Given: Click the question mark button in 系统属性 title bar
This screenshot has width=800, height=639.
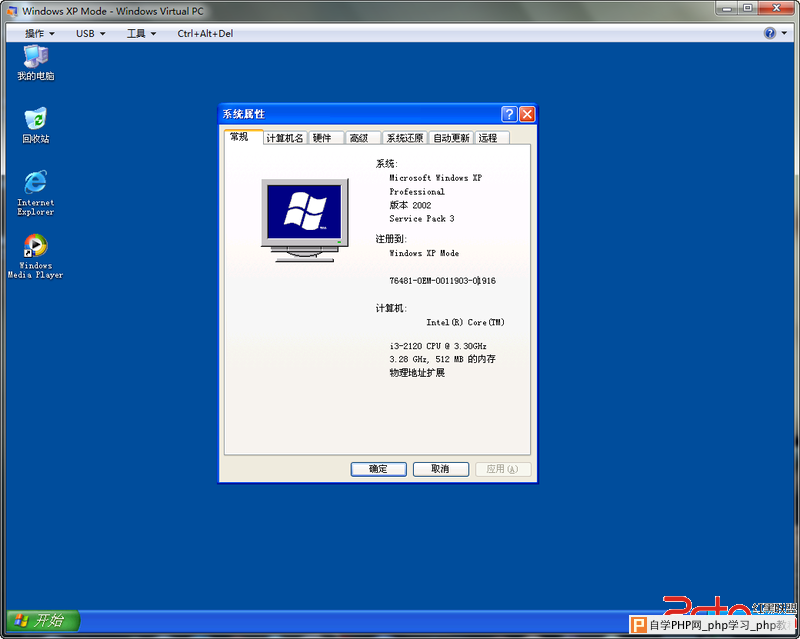Looking at the screenshot, I should 509,114.
